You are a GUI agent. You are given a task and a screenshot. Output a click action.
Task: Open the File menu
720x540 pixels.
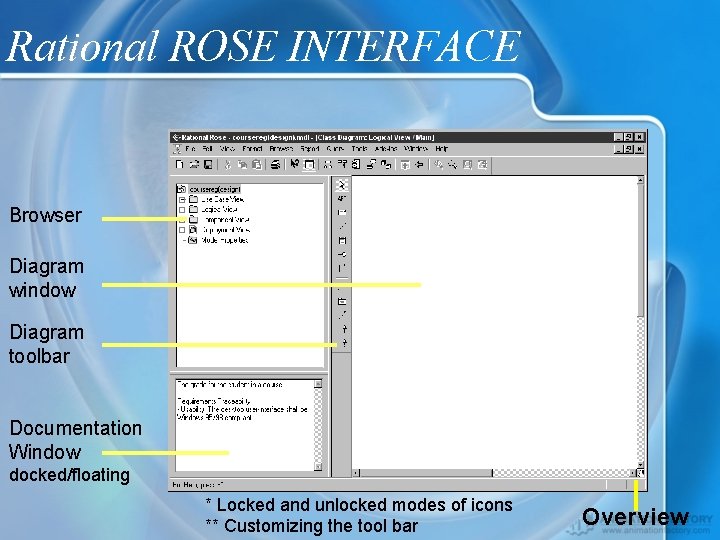pyautogui.click(x=190, y=149)
